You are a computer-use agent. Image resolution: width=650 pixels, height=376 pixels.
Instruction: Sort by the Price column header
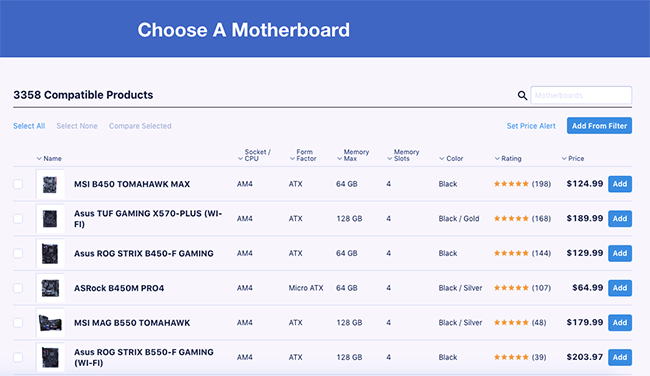[572, 158]
